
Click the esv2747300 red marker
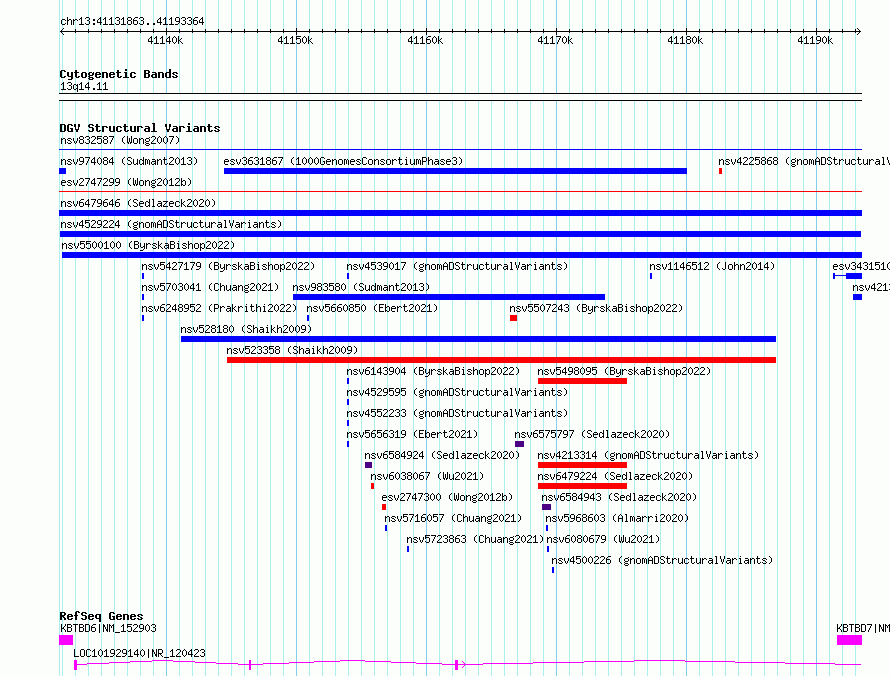point(384,507)
